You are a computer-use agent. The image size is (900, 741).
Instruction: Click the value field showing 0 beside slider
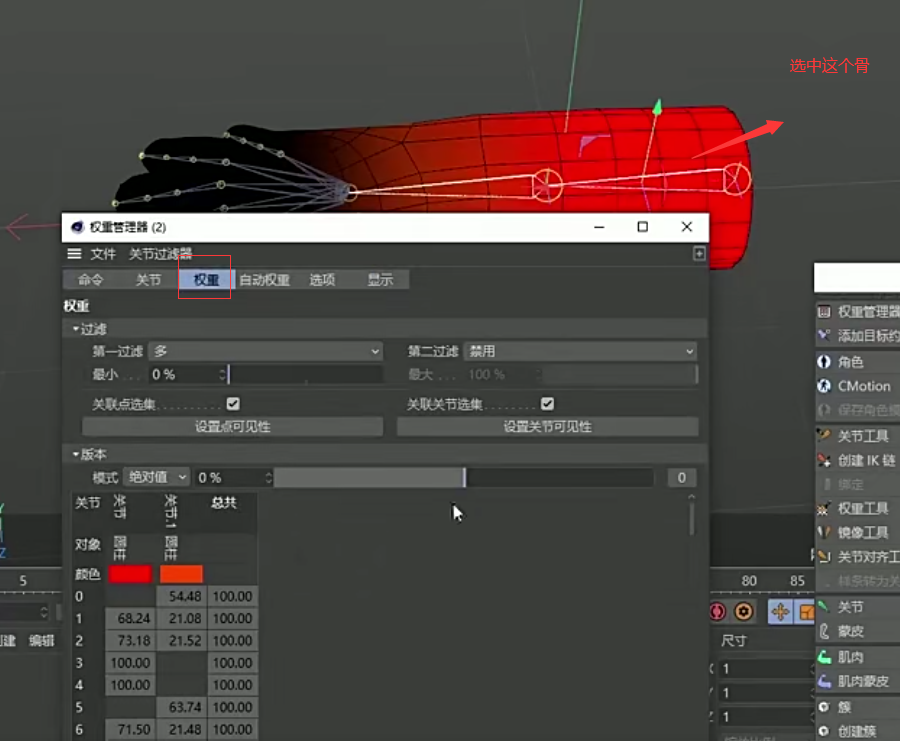point(681,478)
